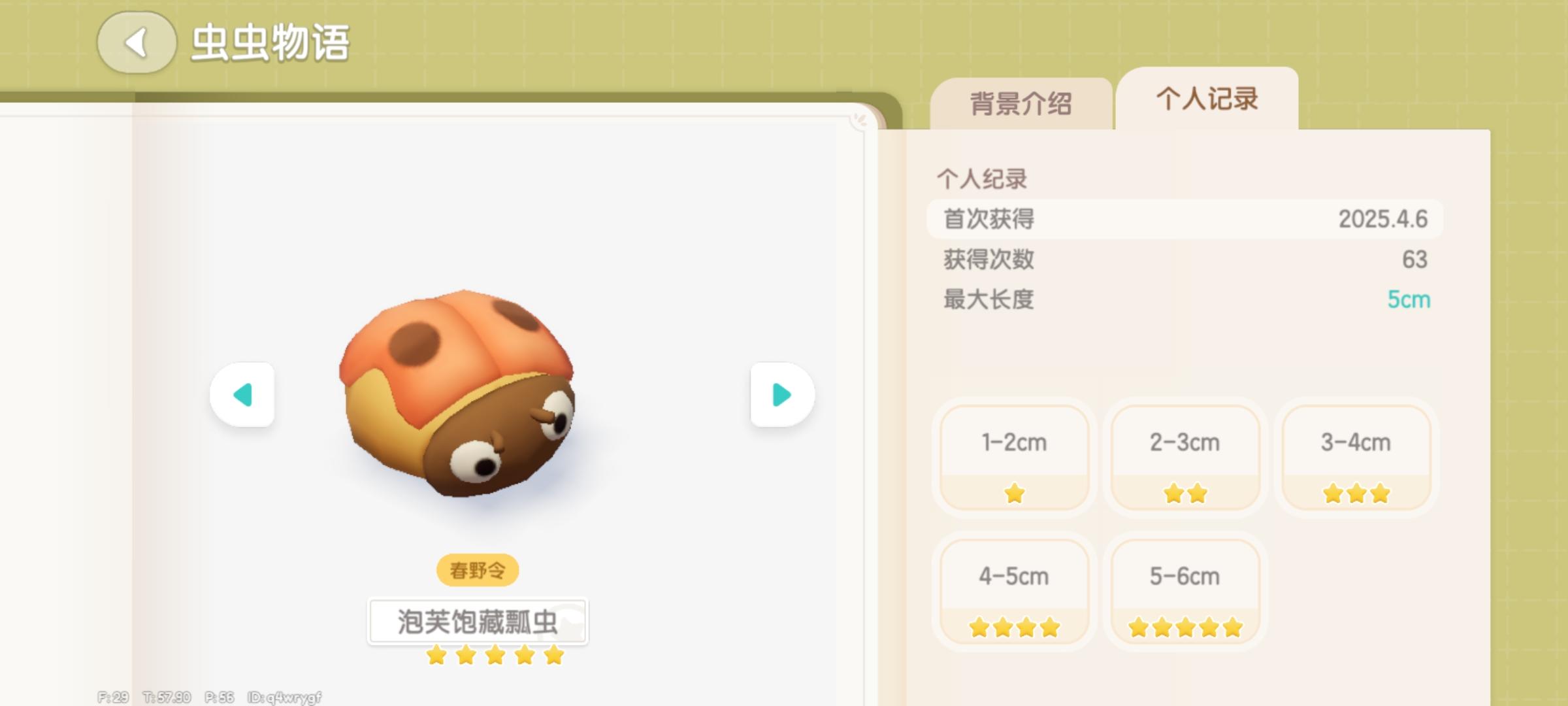This screenshot has height=706, width=1568.
Task: Select the 首次获得 record row
Action: pos(1185,219)
